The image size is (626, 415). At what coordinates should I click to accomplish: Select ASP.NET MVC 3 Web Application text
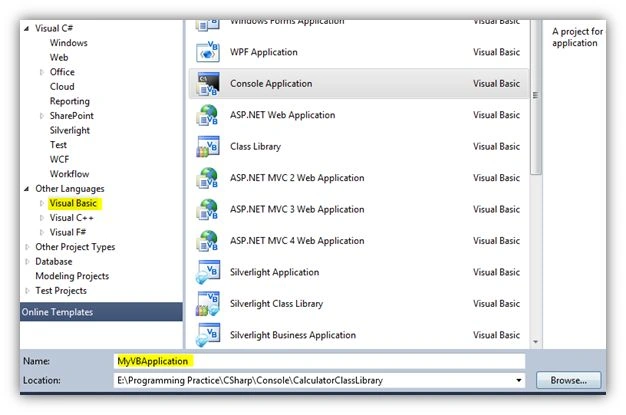point(297,209)
